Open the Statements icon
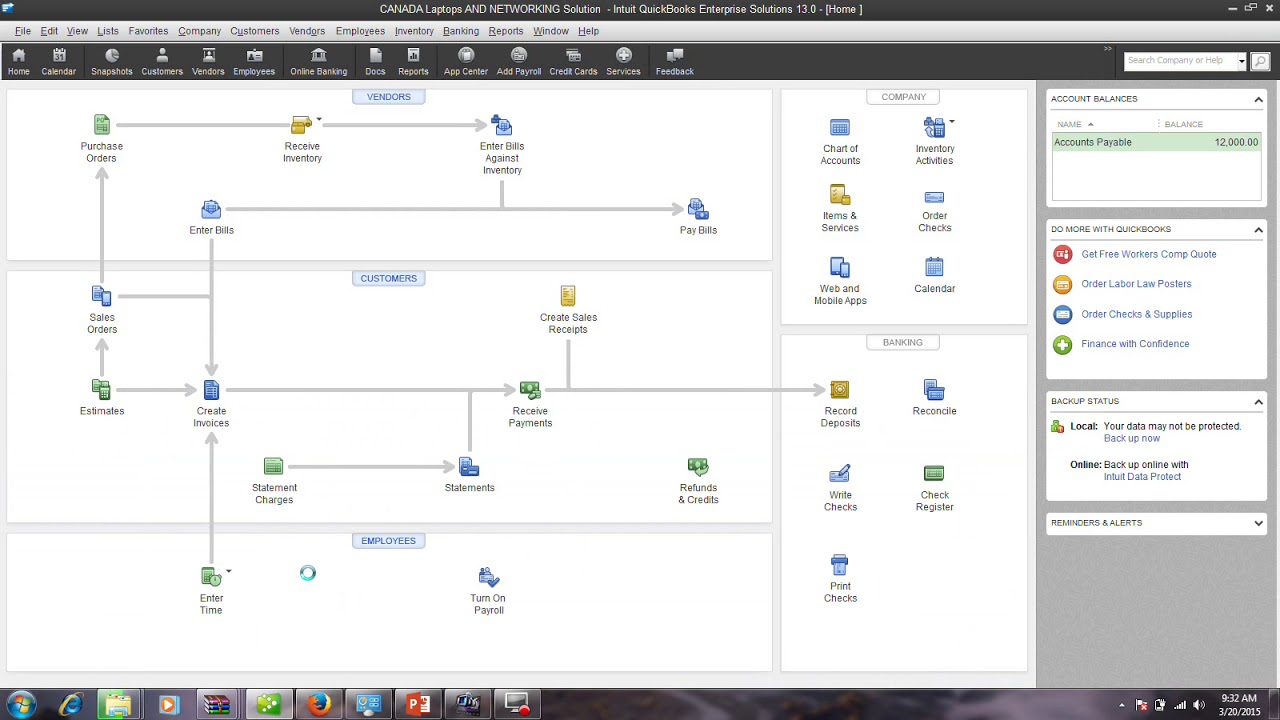This screenshot has width=1280, height=720. click(x=469, y=467)
